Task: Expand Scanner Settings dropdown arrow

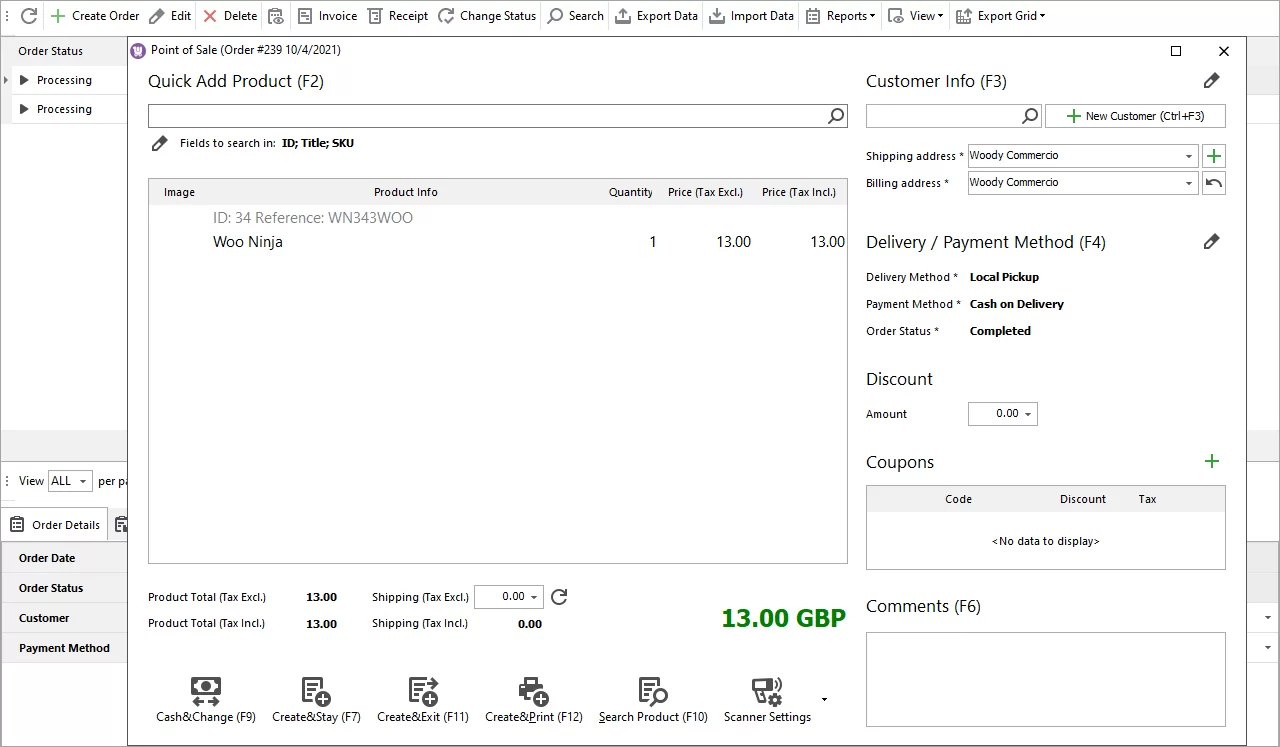Action: pyautogui.click(x=824, y=699)
